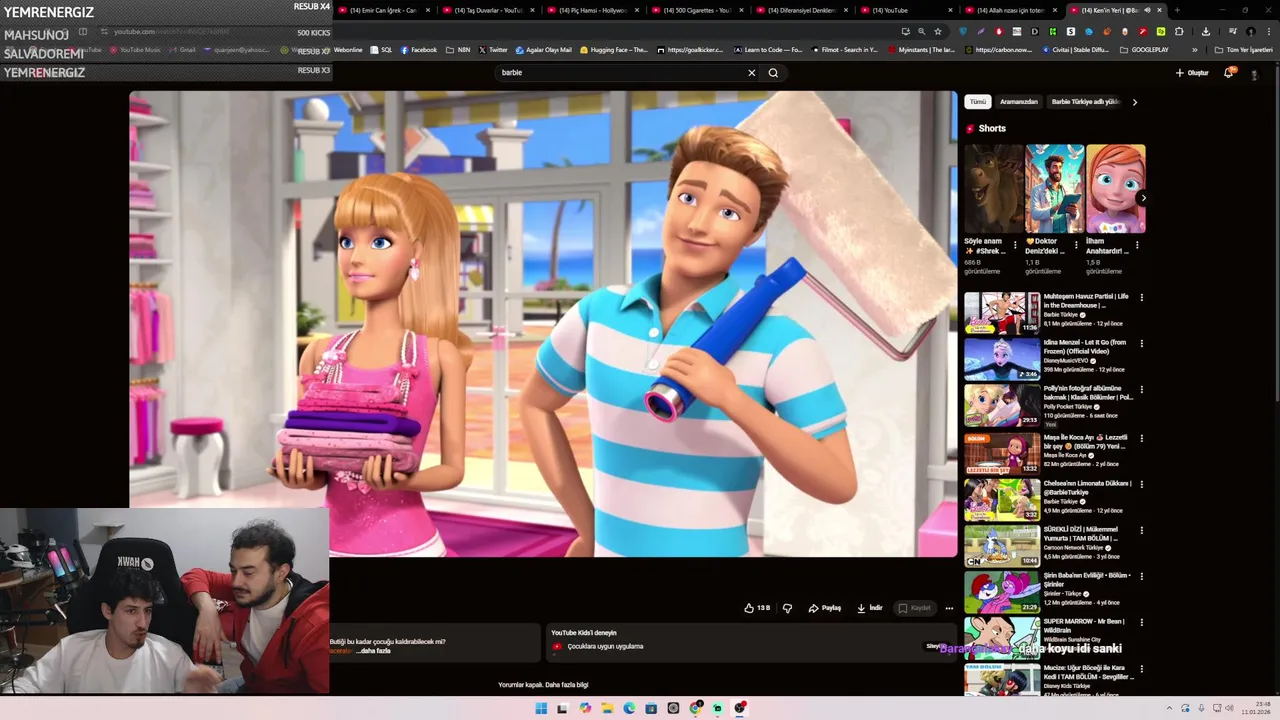
Task: Open the Learn to Code bookmark
Action: pos(768,50)
